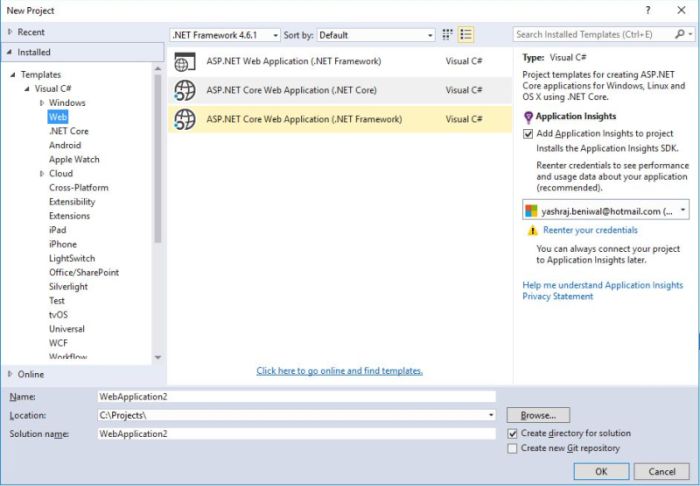Click the ASP.NET Web Application (.NET Framework) icon
Viewport: 700px width, 486px height.
pyautogui.click(x=184, y=62)
